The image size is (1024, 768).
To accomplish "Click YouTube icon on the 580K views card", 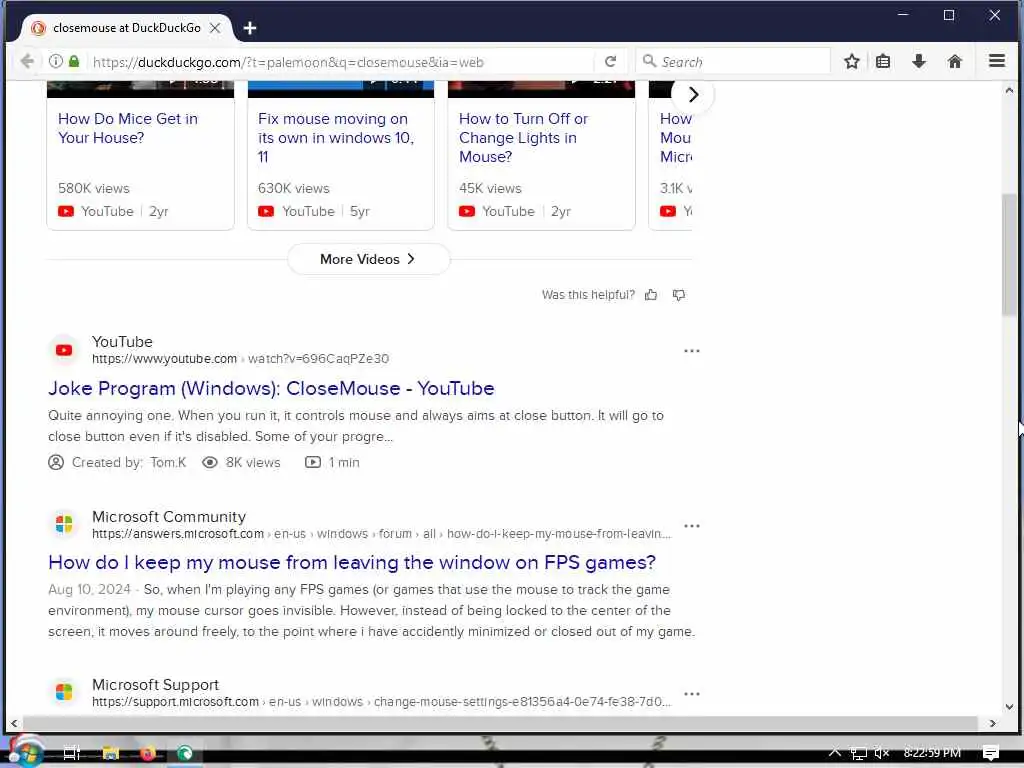I will [66, 212].
